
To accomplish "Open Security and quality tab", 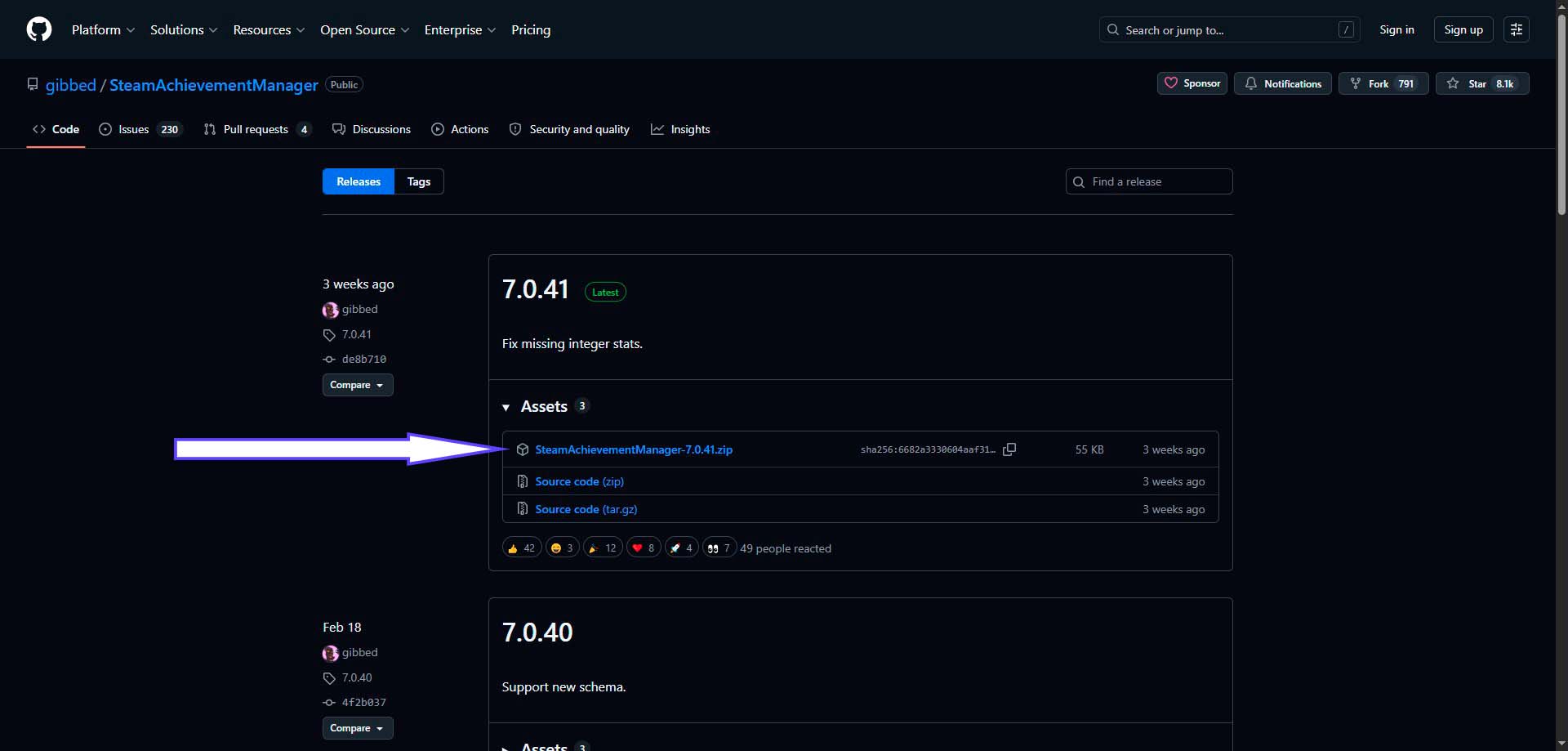I will pos(569,129).
